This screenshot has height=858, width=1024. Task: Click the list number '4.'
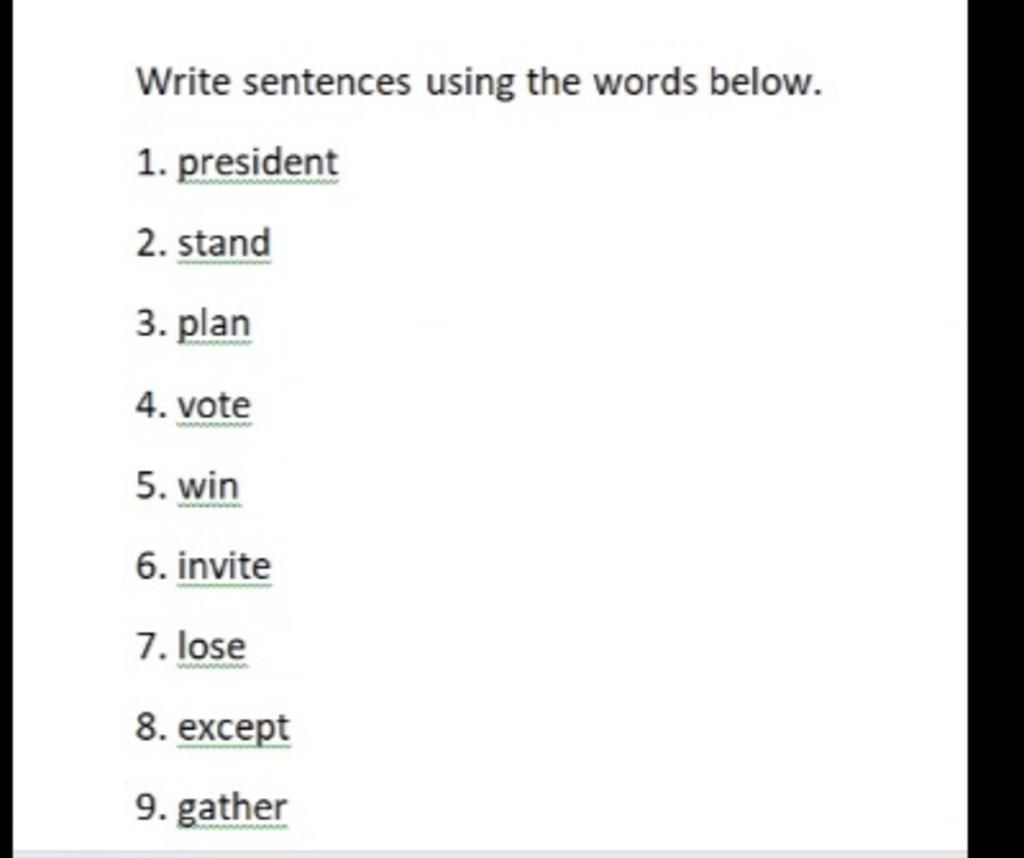152,405
